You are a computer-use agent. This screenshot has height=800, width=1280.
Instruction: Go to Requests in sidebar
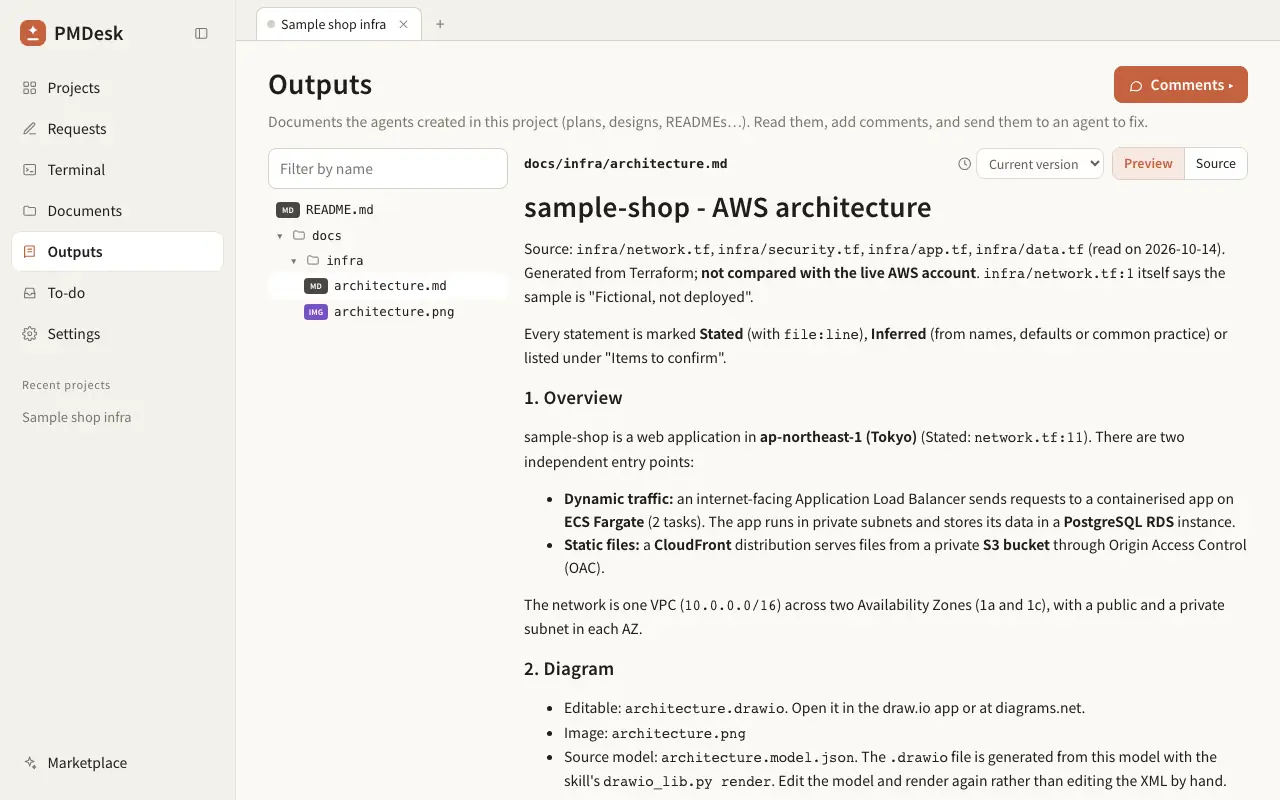(x=117, y=129)
